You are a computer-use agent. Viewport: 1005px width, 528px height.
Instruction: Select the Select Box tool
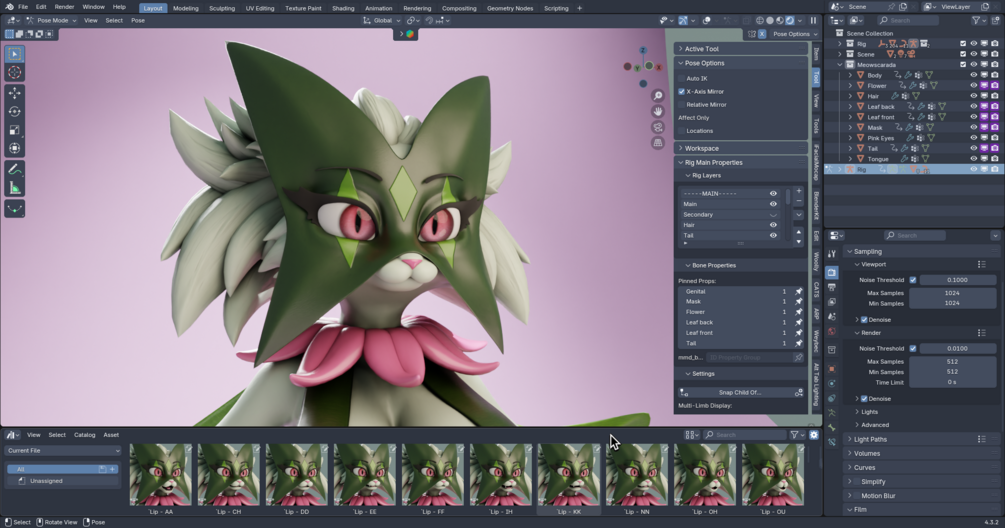point(14,54)
